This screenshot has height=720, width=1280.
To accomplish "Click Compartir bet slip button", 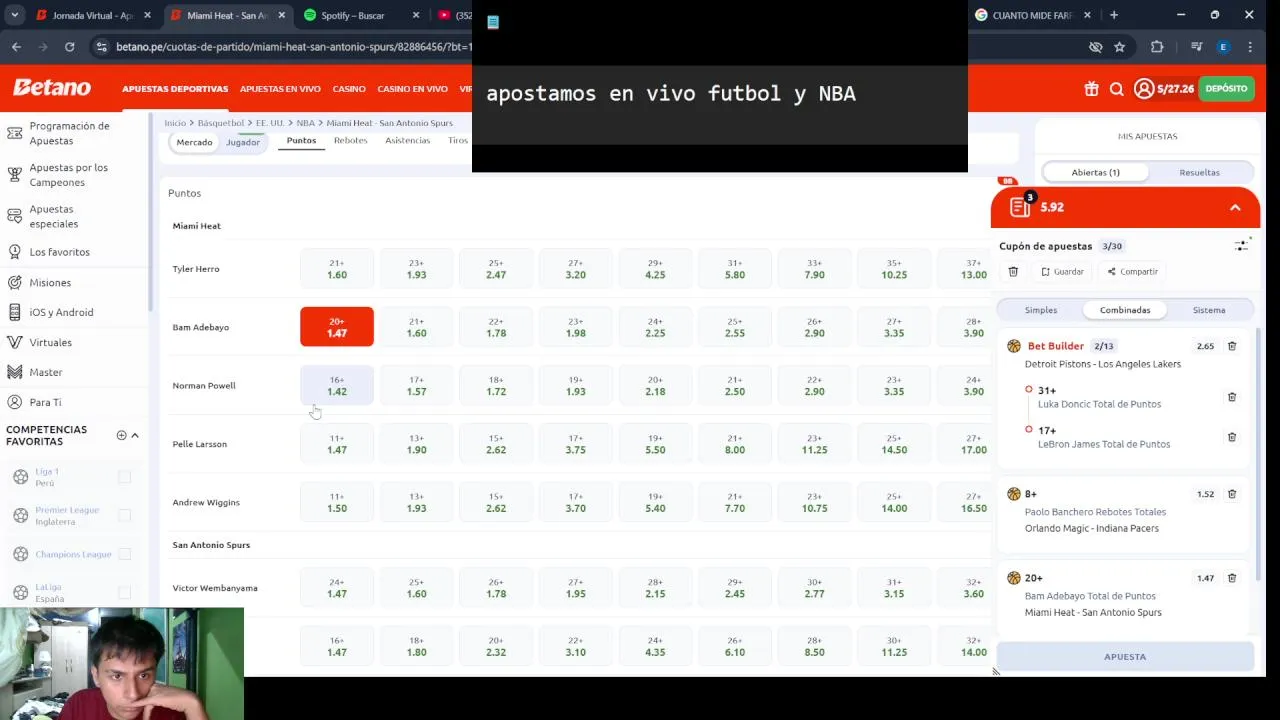I will click(x=1132, y=271).
